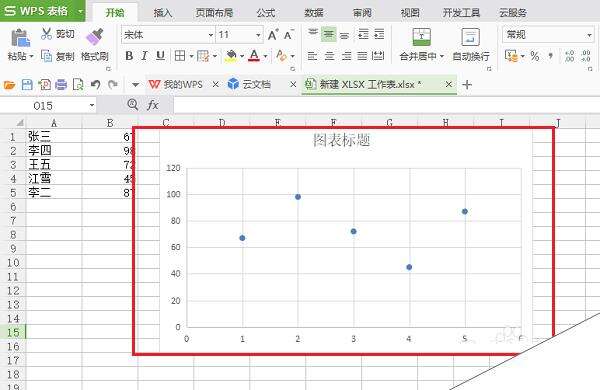The height and width of the screenshot is (390, 600).
Task: Add a new document tab with plus
Action: (x=467, y=84)
